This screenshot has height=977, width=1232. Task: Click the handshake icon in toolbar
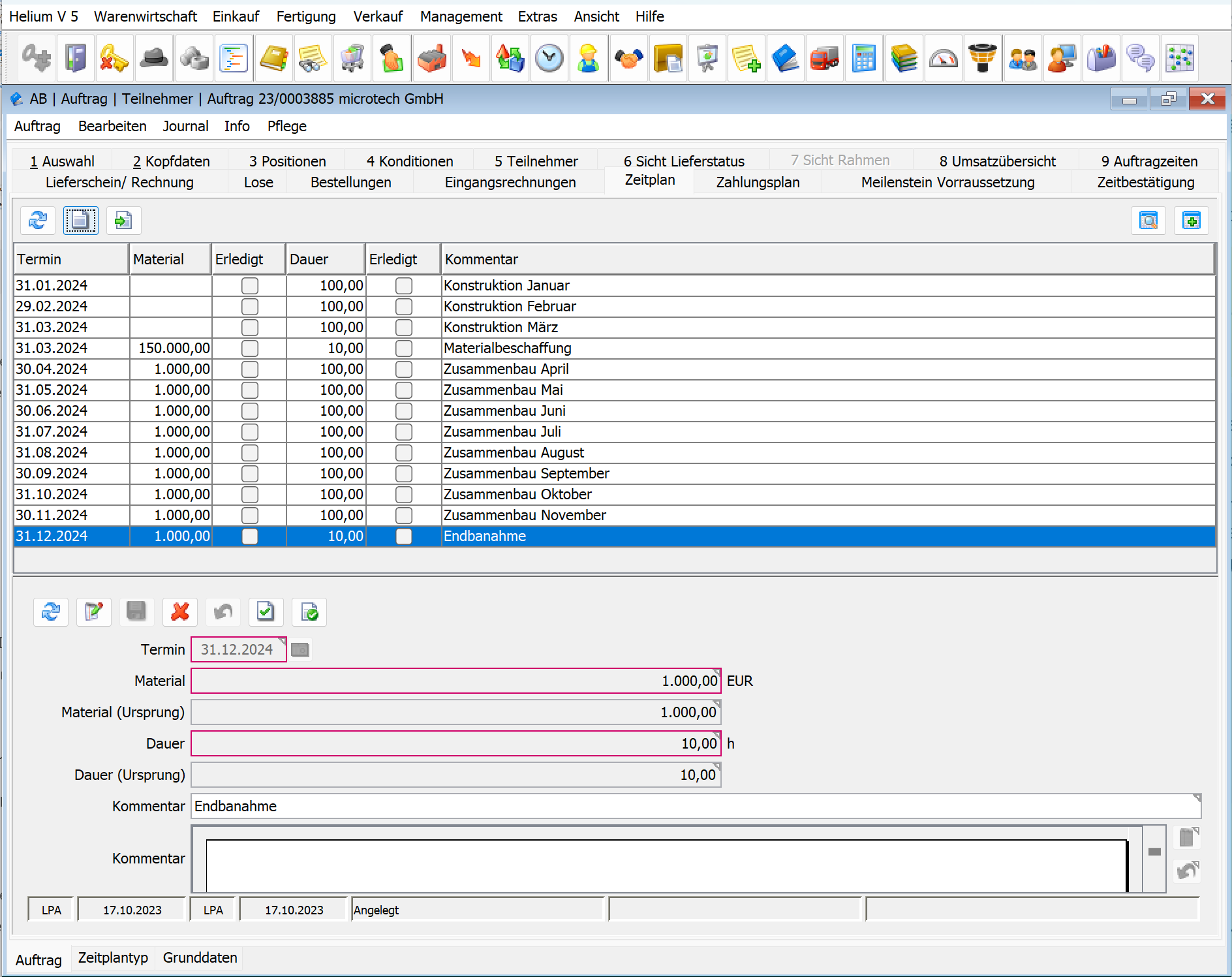point(628,59)
